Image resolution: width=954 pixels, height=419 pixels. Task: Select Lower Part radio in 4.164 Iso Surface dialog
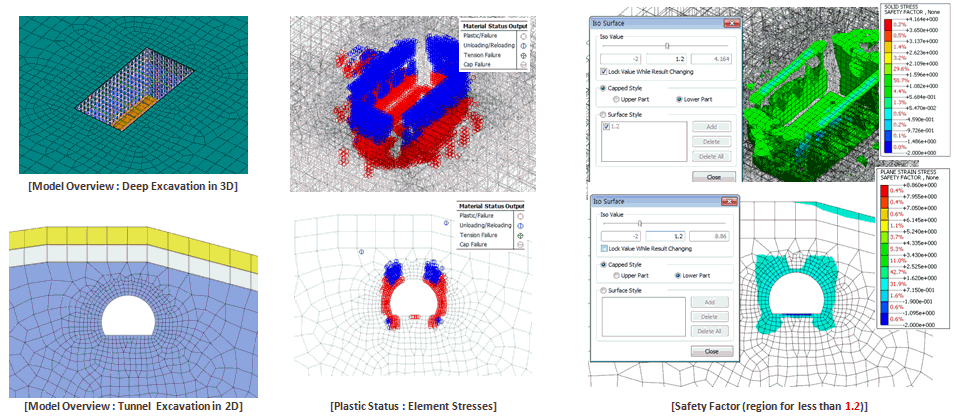678,99
